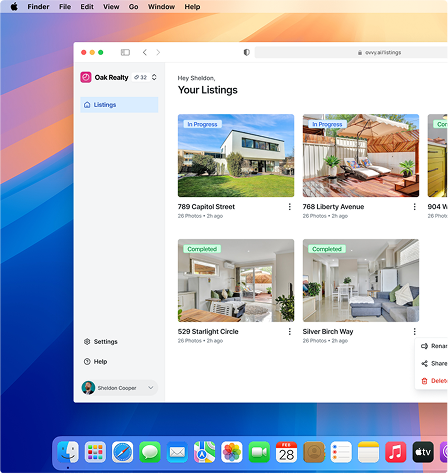448x474 pixels.
Task: Open Safari from the dock
Action: pos(123,452)
